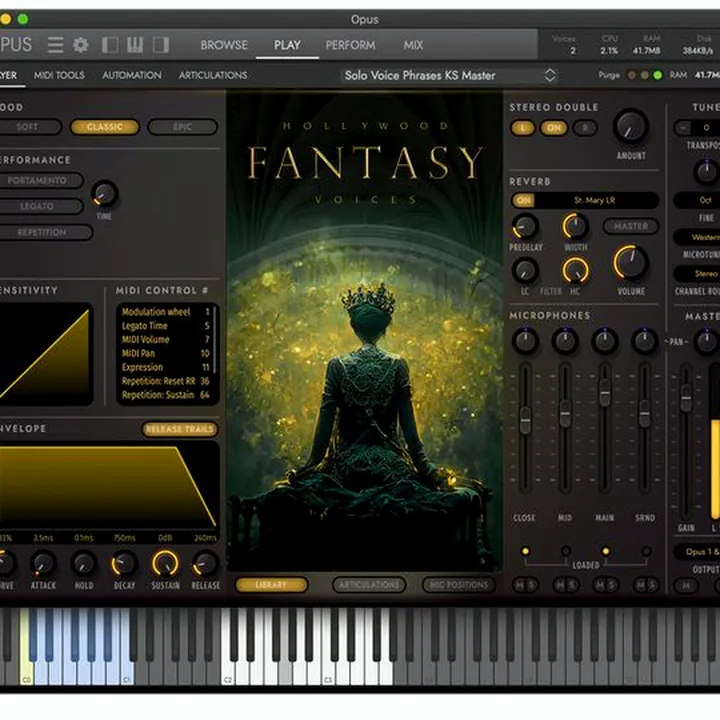Image resolution: width=720 pixels, height=720 pixels.
Task: Select Stereo Double L channel
Action: 523,128
